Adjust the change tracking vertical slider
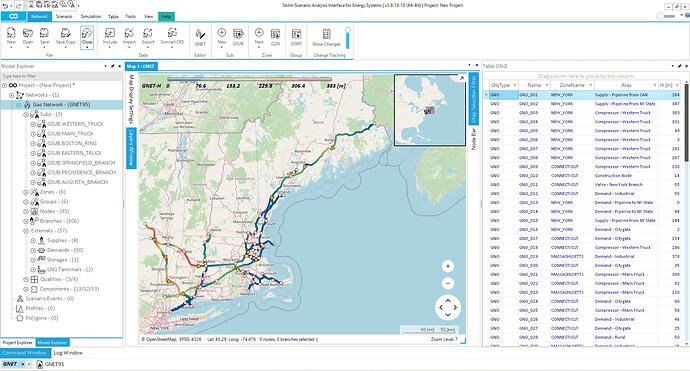Image resolution: width=690 pixels, height=371 pixels. click(x=348, y=38)
